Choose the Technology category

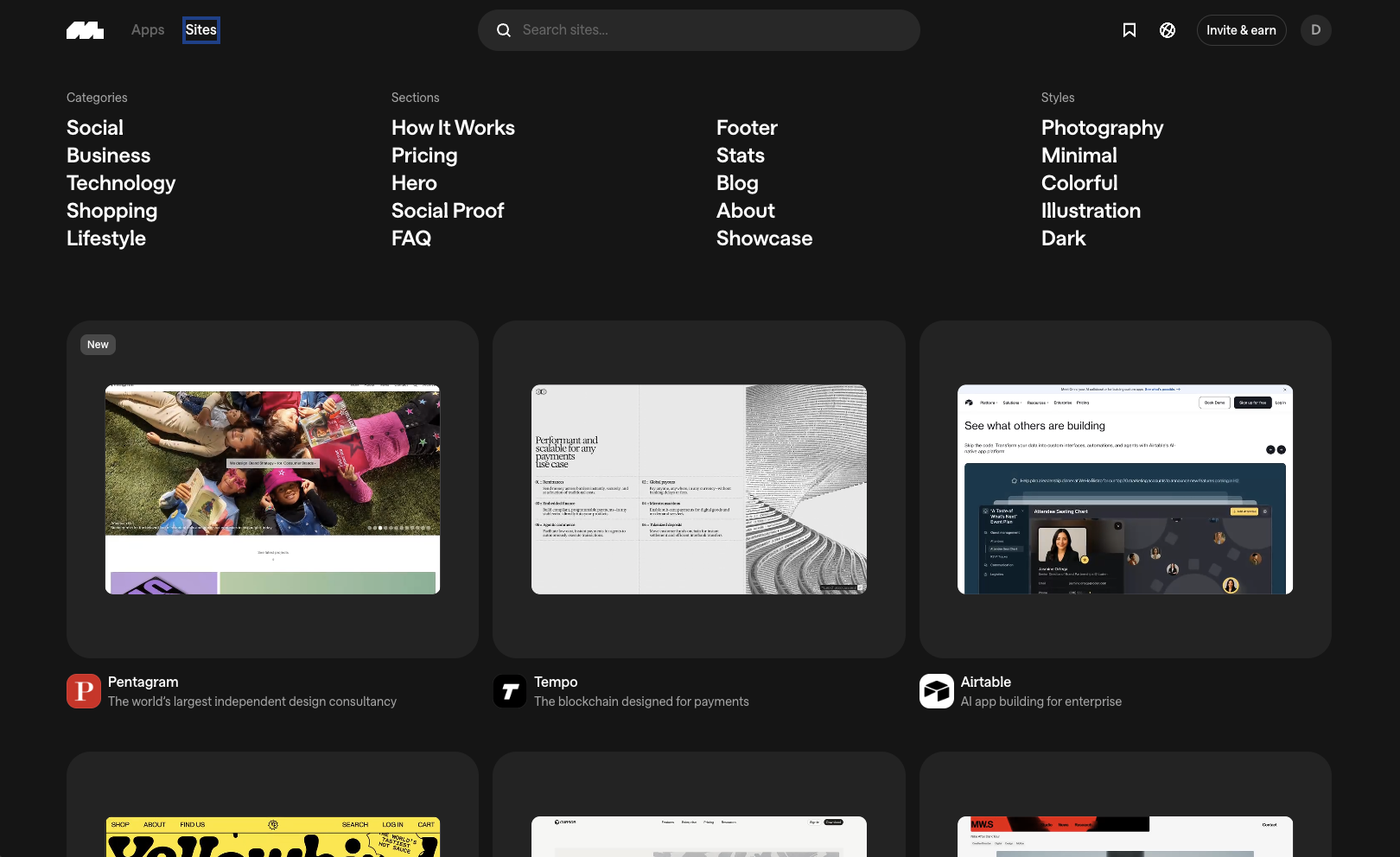point(121,183)
